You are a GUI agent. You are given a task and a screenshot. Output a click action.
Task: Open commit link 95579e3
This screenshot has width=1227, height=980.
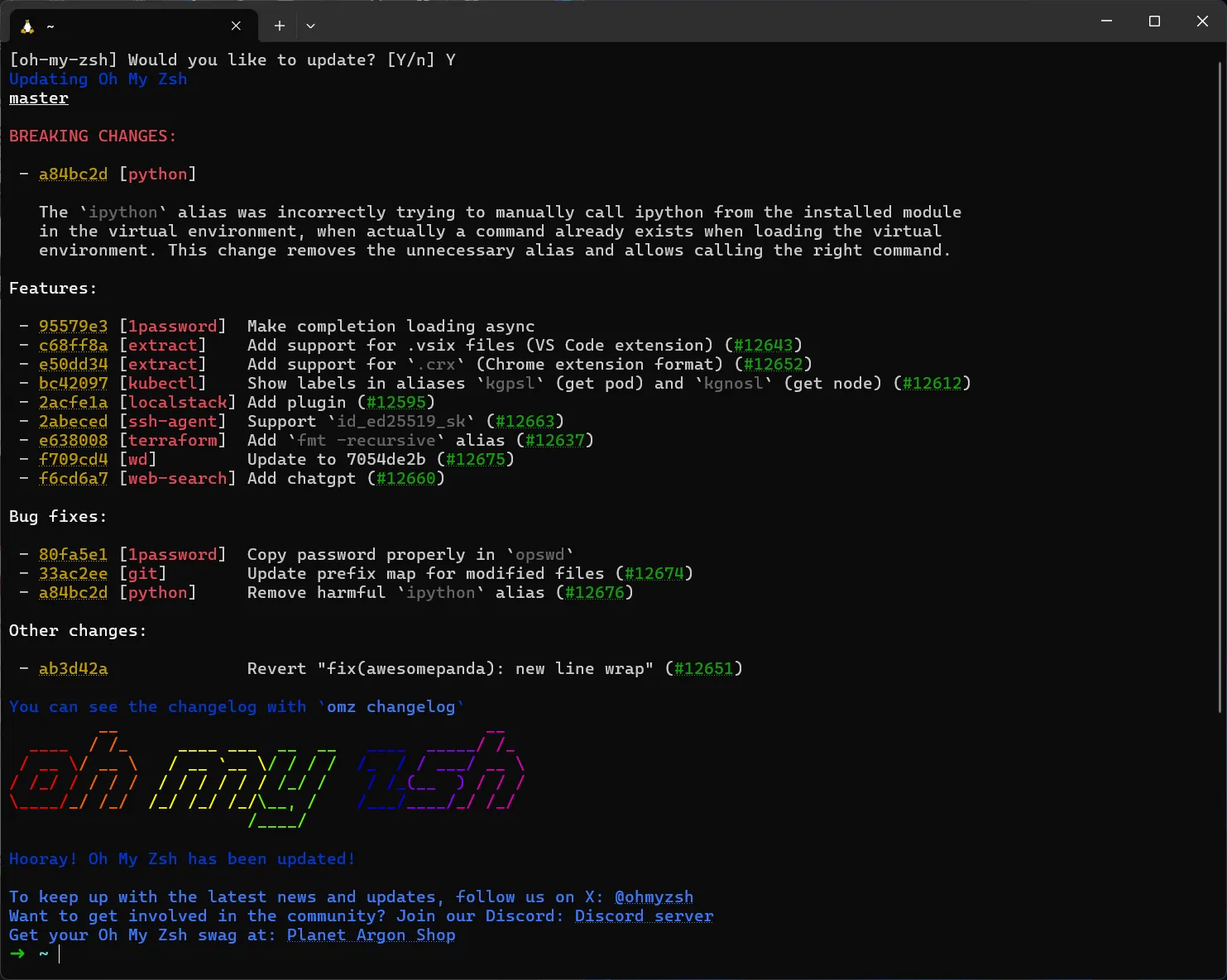point(73,326)
